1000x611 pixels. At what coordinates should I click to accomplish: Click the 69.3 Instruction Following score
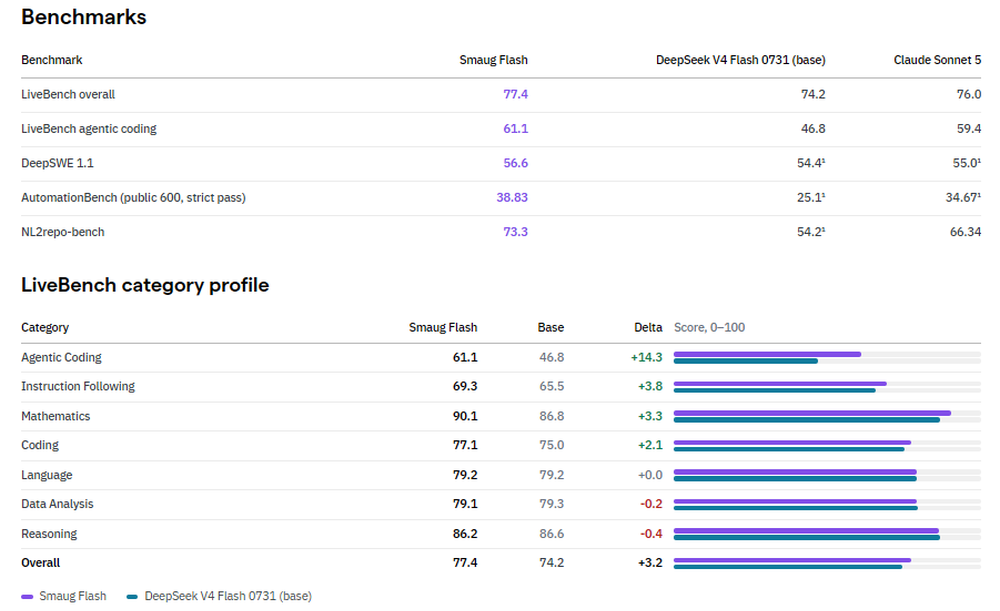point(465,386)
